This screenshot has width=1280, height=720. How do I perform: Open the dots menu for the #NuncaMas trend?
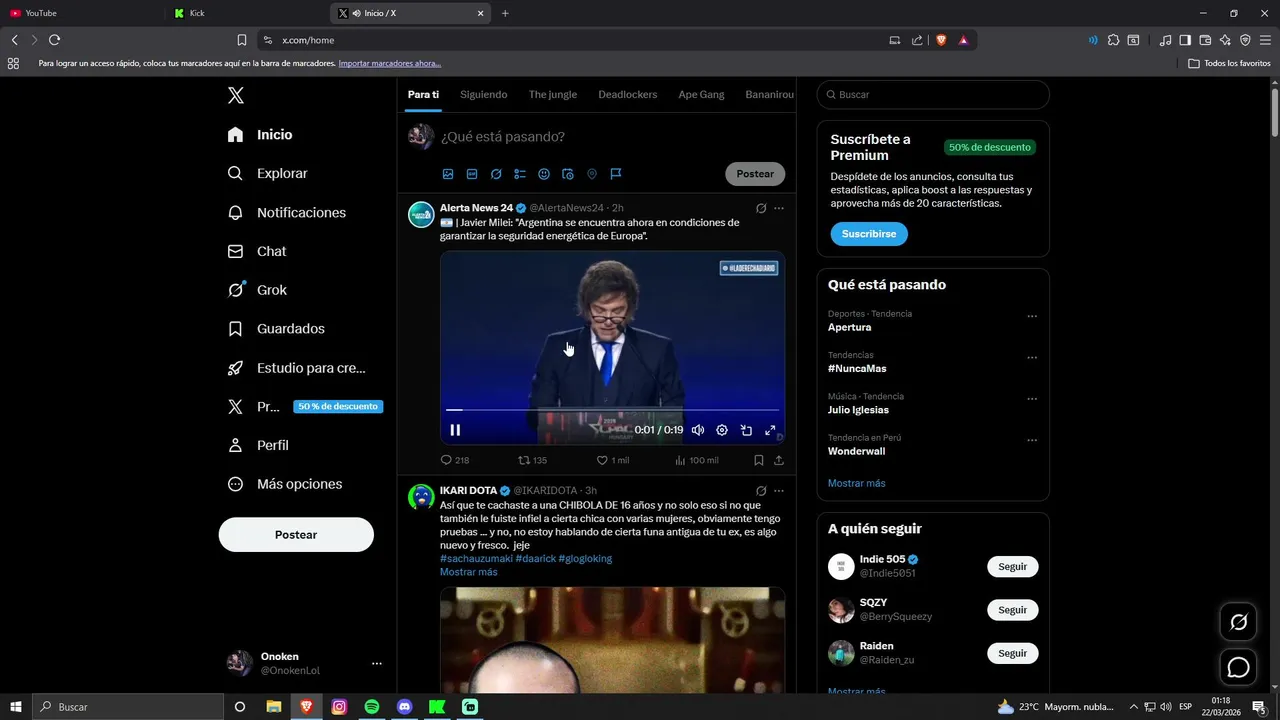tap(1032, 357)
